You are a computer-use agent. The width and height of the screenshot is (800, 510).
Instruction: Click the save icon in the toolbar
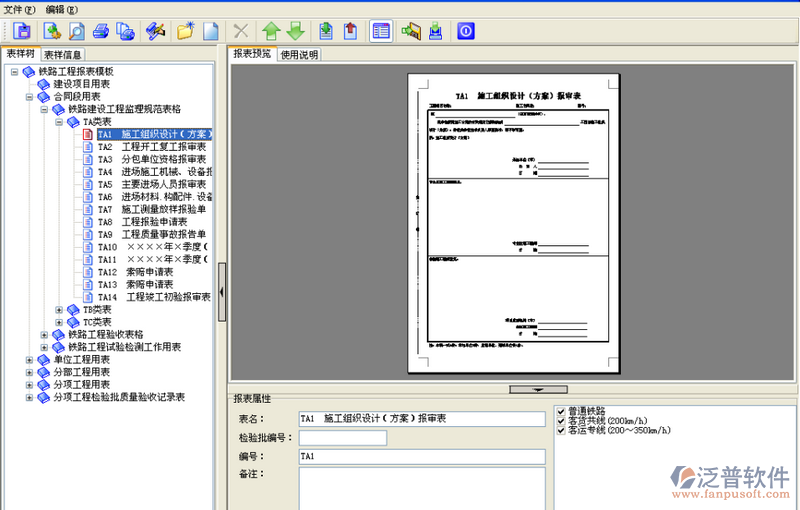coord(22,31)
